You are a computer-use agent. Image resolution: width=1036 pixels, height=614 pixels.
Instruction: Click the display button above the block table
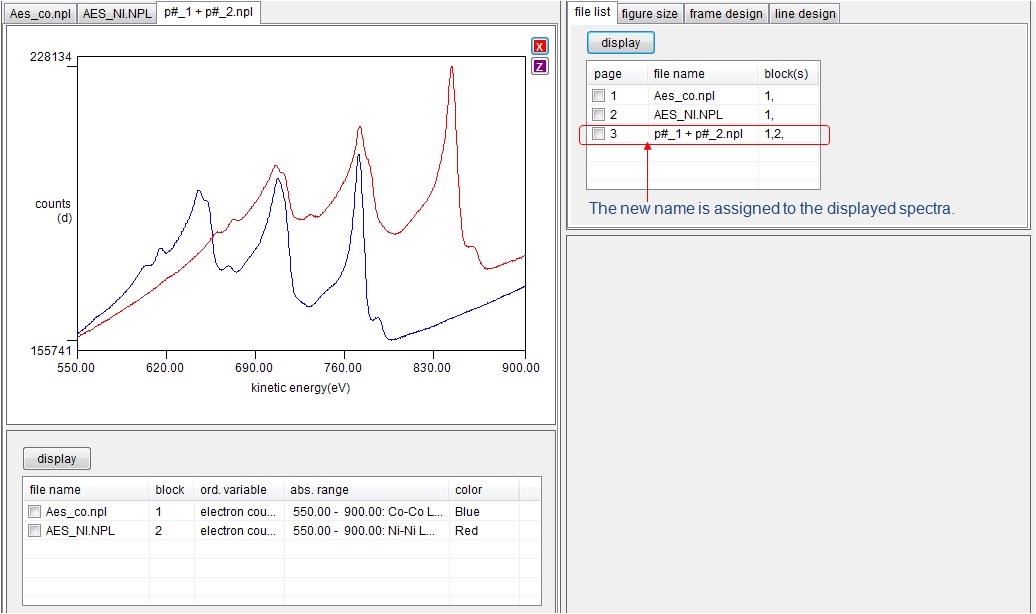tap(57, 459)
